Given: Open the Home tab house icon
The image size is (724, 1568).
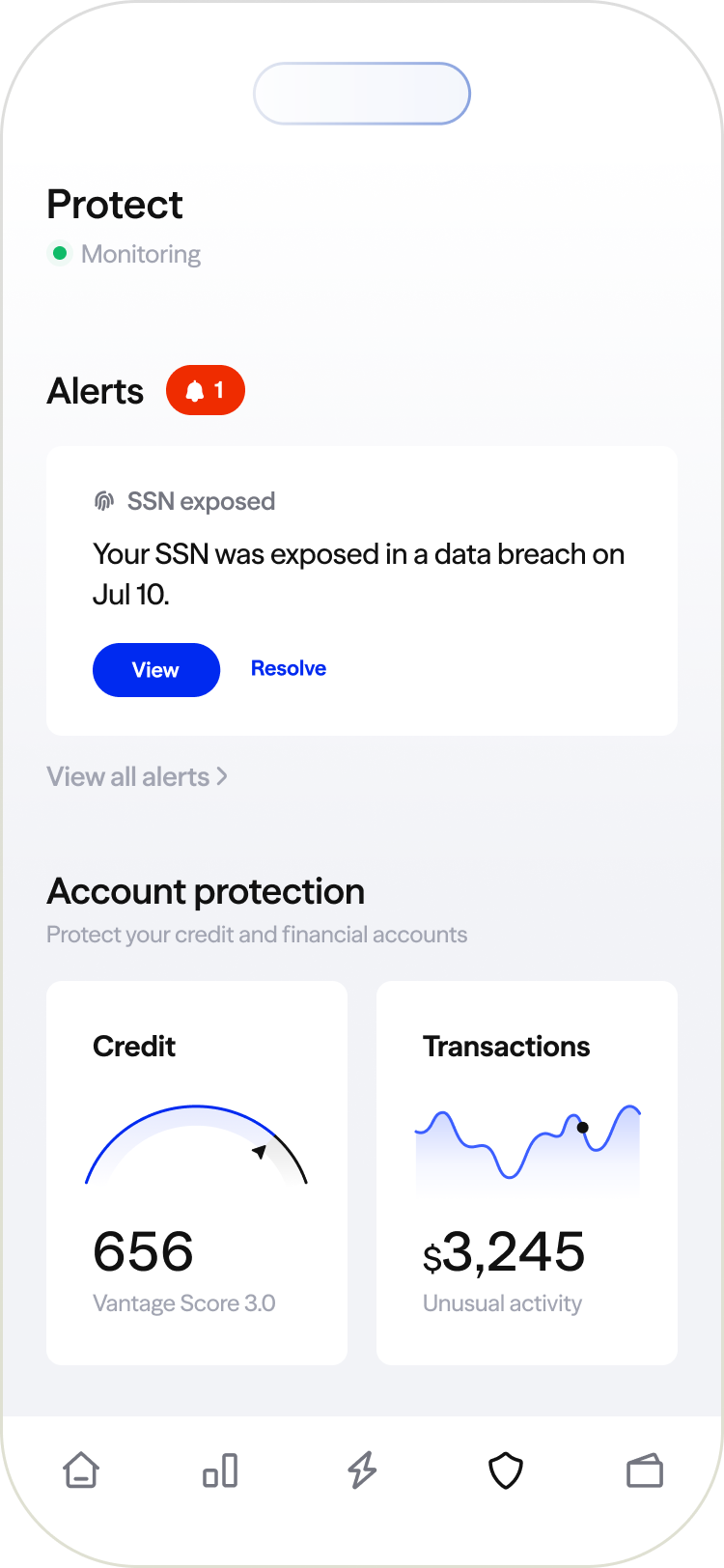Looking at the screenshot, I should [81, 1470].
